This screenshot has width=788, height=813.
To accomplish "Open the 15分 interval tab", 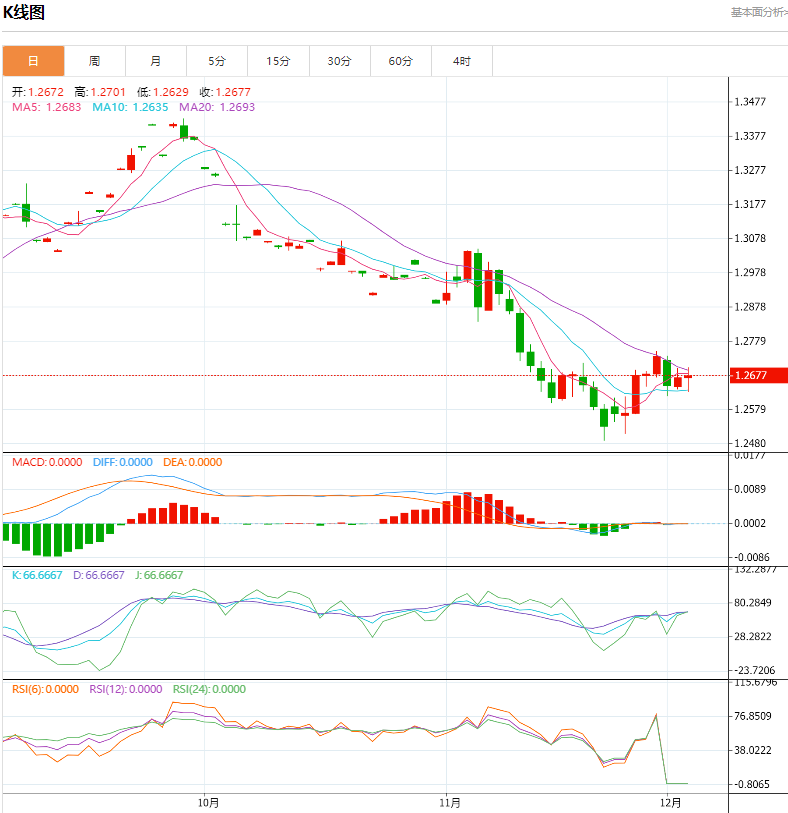I will [278, 61].
